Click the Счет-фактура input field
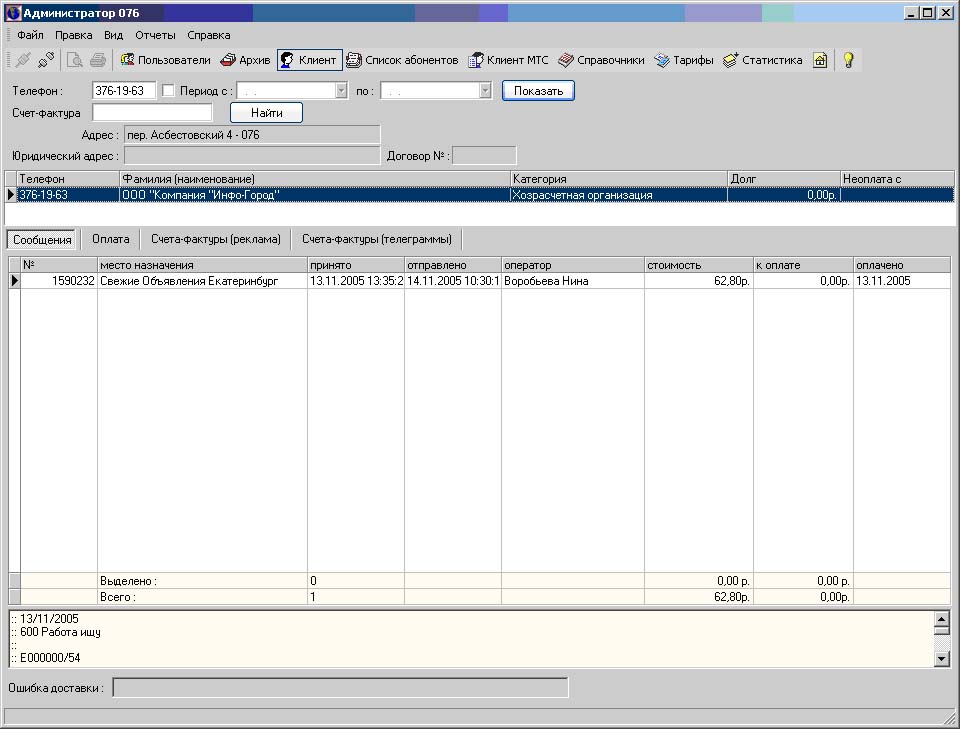Screen dimensions: 960x729 [152, 113]
